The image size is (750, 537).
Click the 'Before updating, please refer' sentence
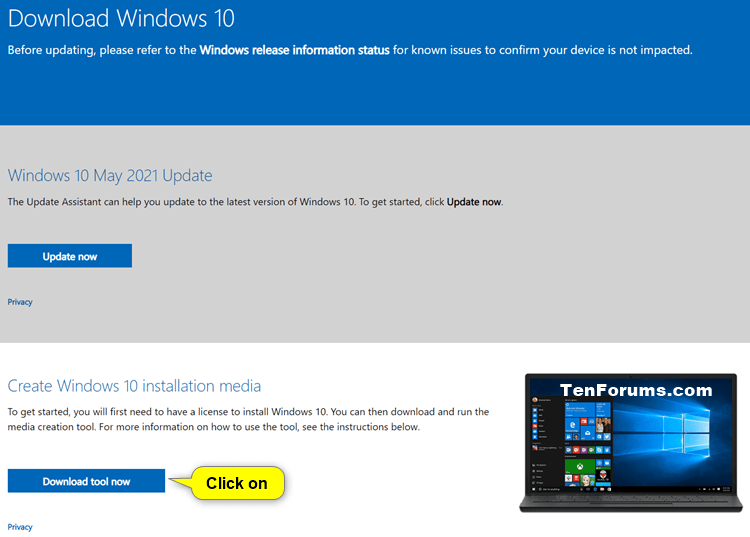pos(350,50)
